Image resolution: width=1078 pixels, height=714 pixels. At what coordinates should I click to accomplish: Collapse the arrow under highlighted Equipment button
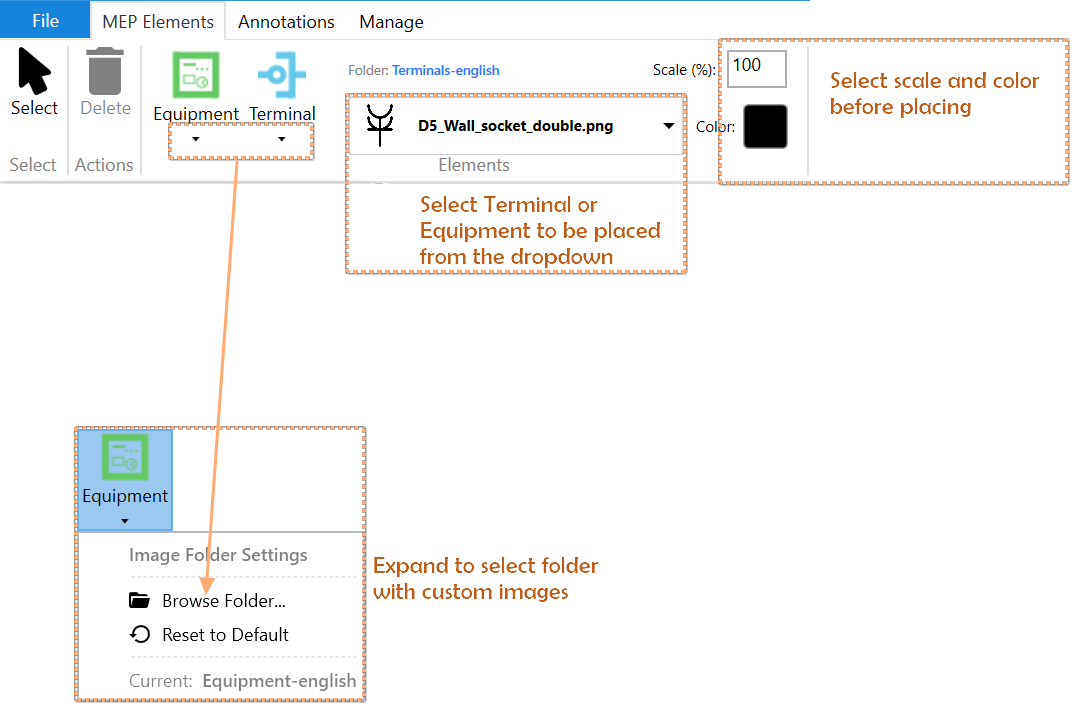[124, 520]
